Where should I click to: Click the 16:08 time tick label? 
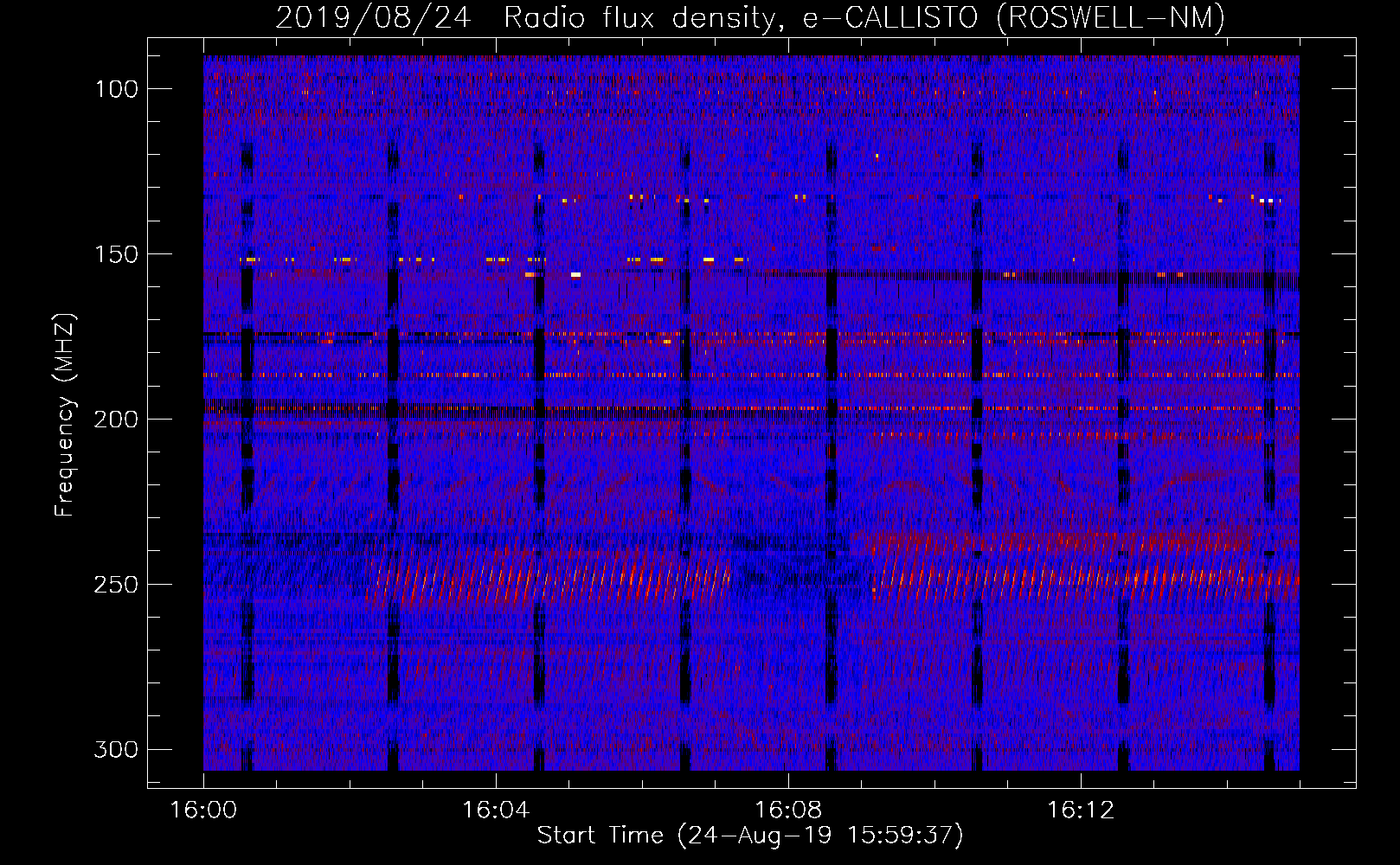pyautogui.click(x=788, y=811)
